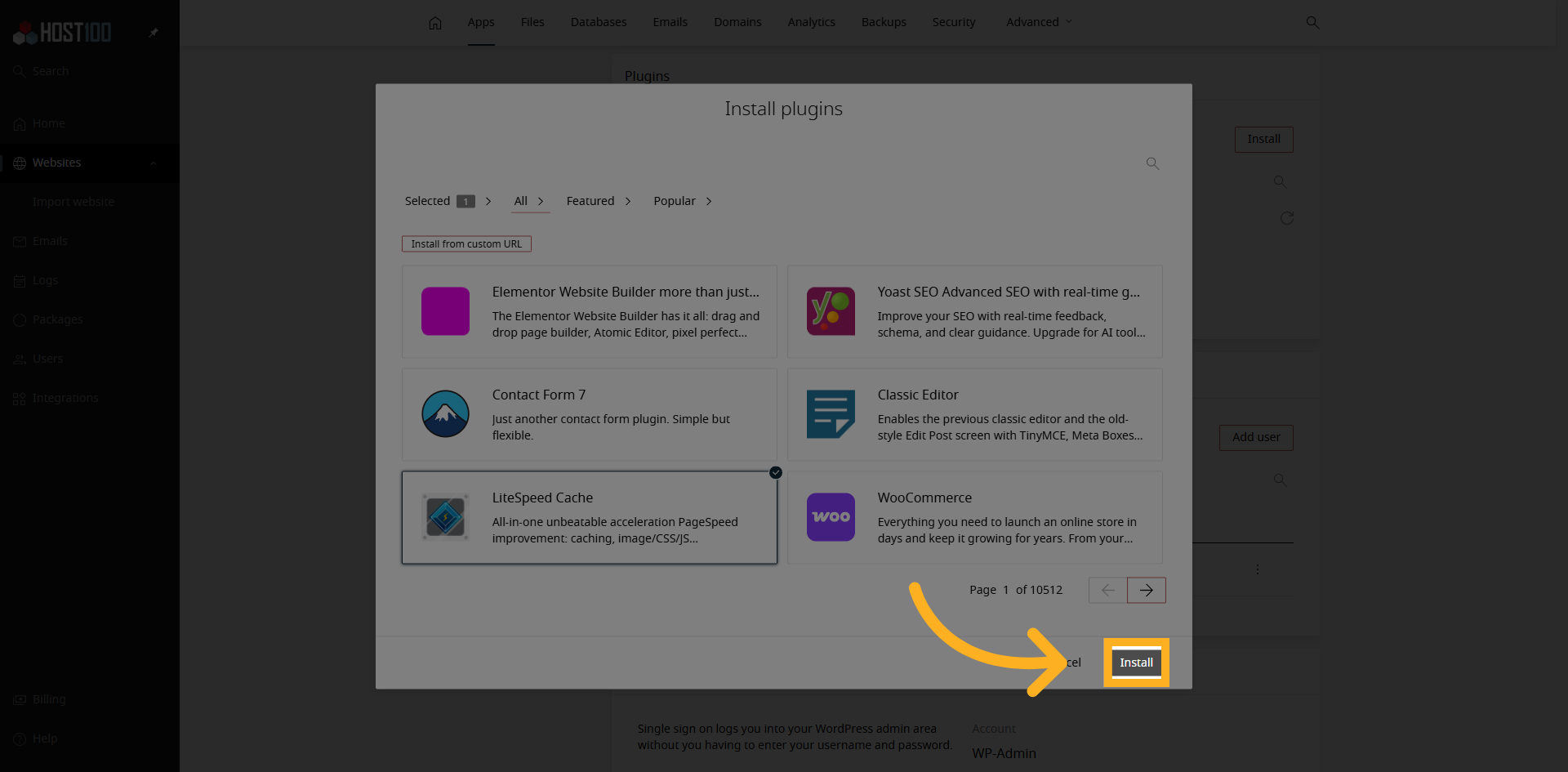Select the Contact Form 7 plugin title

pyautogui.click(x=539, y=395)
